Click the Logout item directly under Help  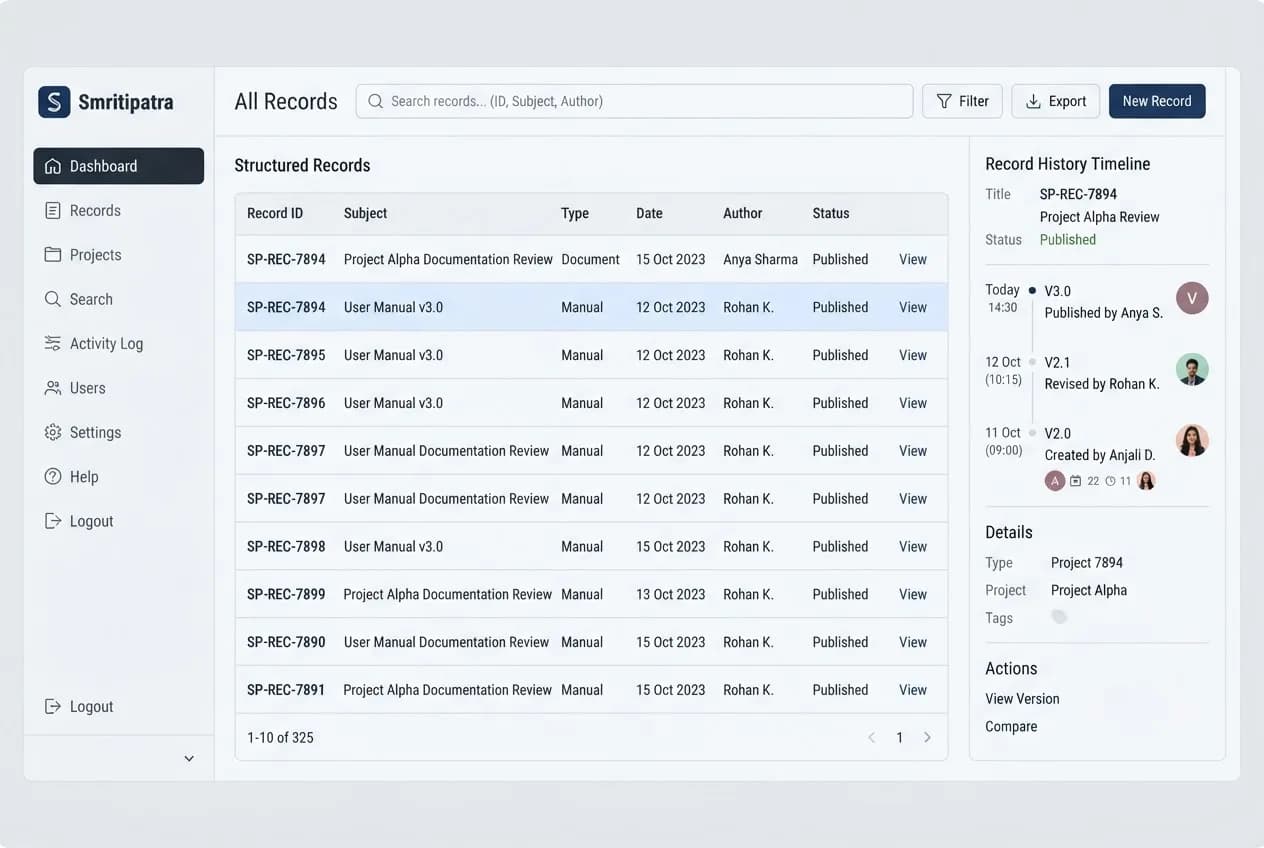pyautogui.click(x=79, y=521)
